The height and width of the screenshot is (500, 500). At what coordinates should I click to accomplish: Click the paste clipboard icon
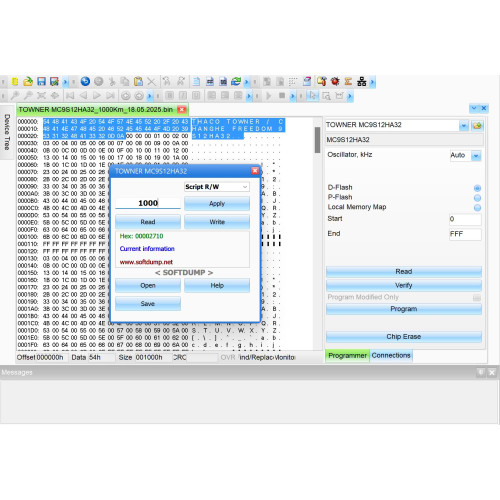[x=138, y=81]
